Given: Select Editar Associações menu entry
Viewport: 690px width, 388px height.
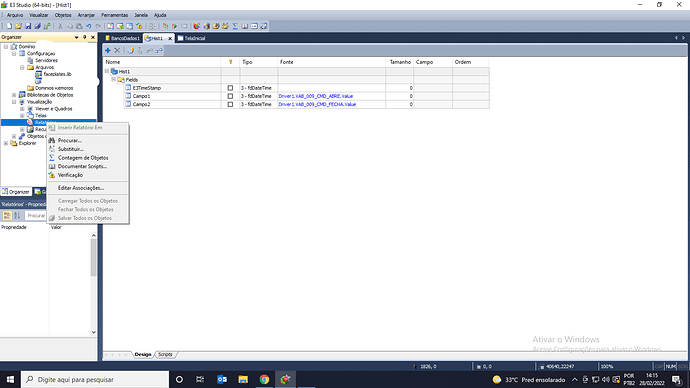Looking at the screenshot, I should coord(81,188).
